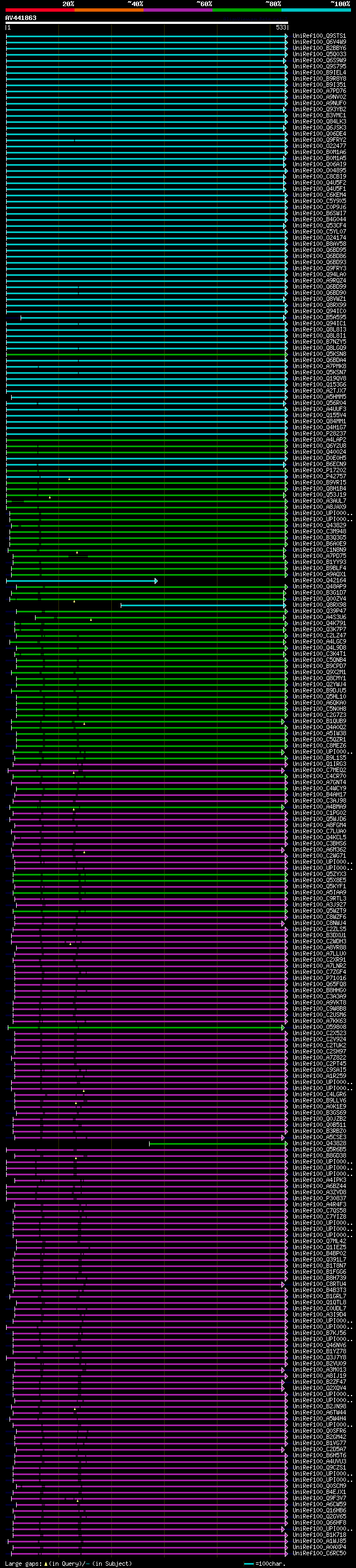Image resolution: width=356 pixels, height=1568 pixels.
Task: Click the white query sequence ruler bar
Action: 147,22
